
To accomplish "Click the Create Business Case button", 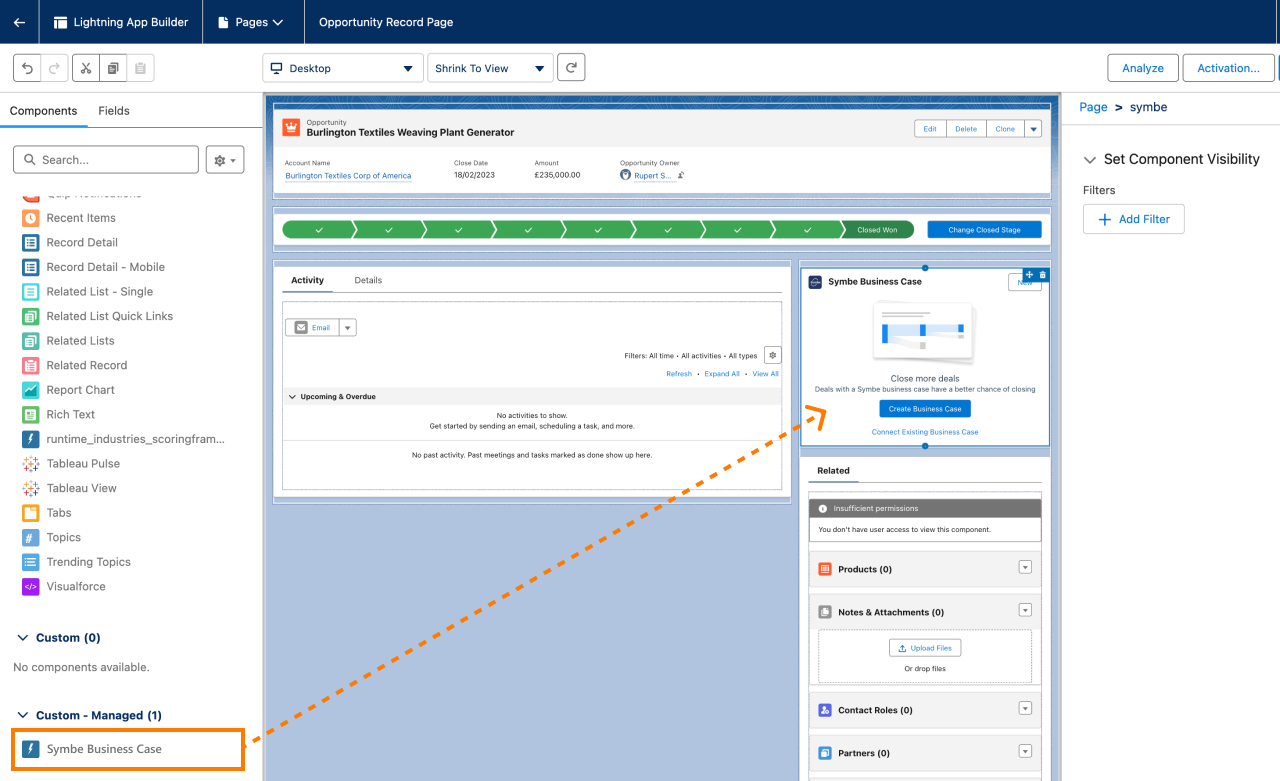I will [925, 409].
